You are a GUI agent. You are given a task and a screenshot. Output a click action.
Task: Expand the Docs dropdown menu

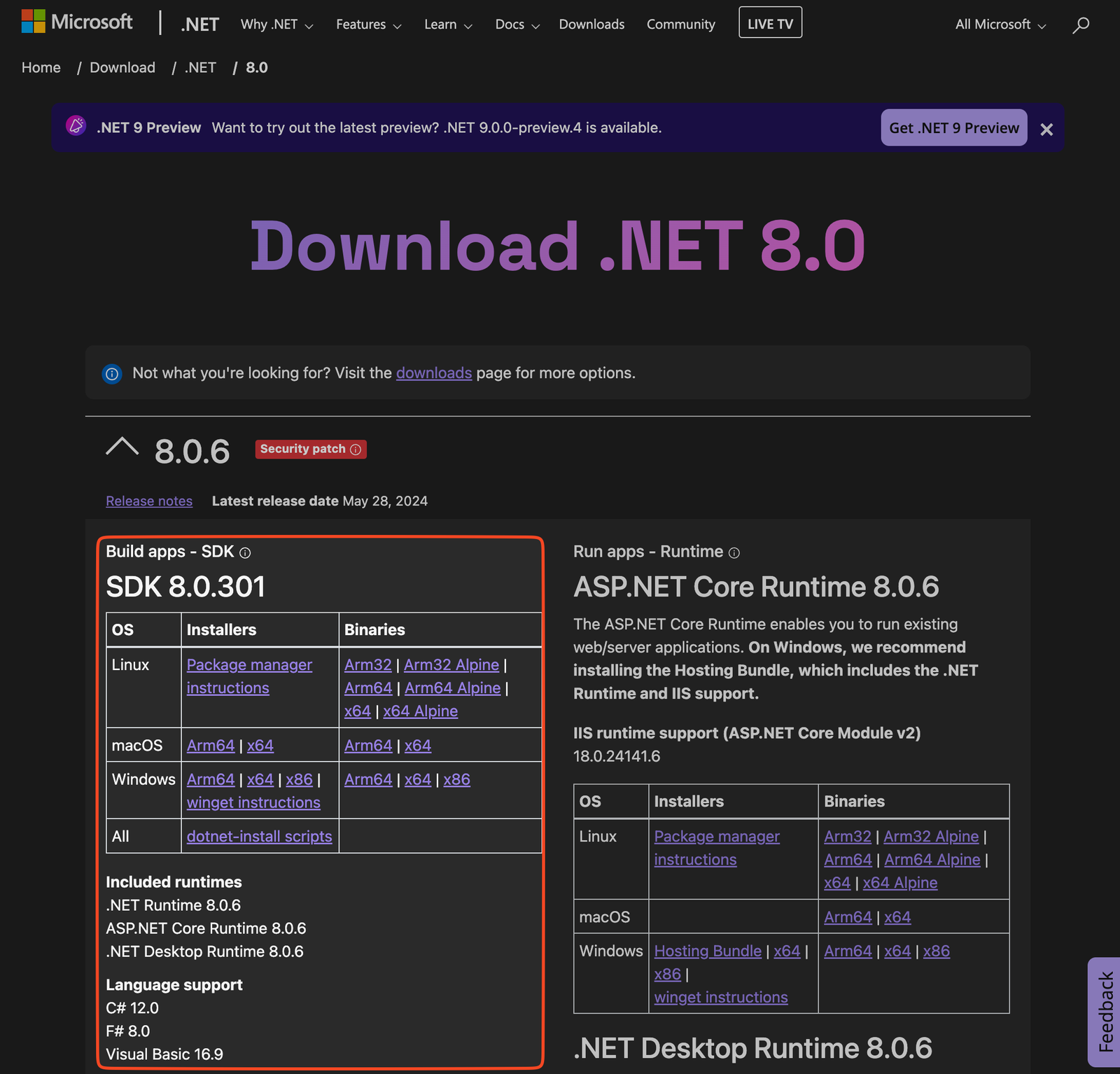pyautogui.click(x=516, y=24)
